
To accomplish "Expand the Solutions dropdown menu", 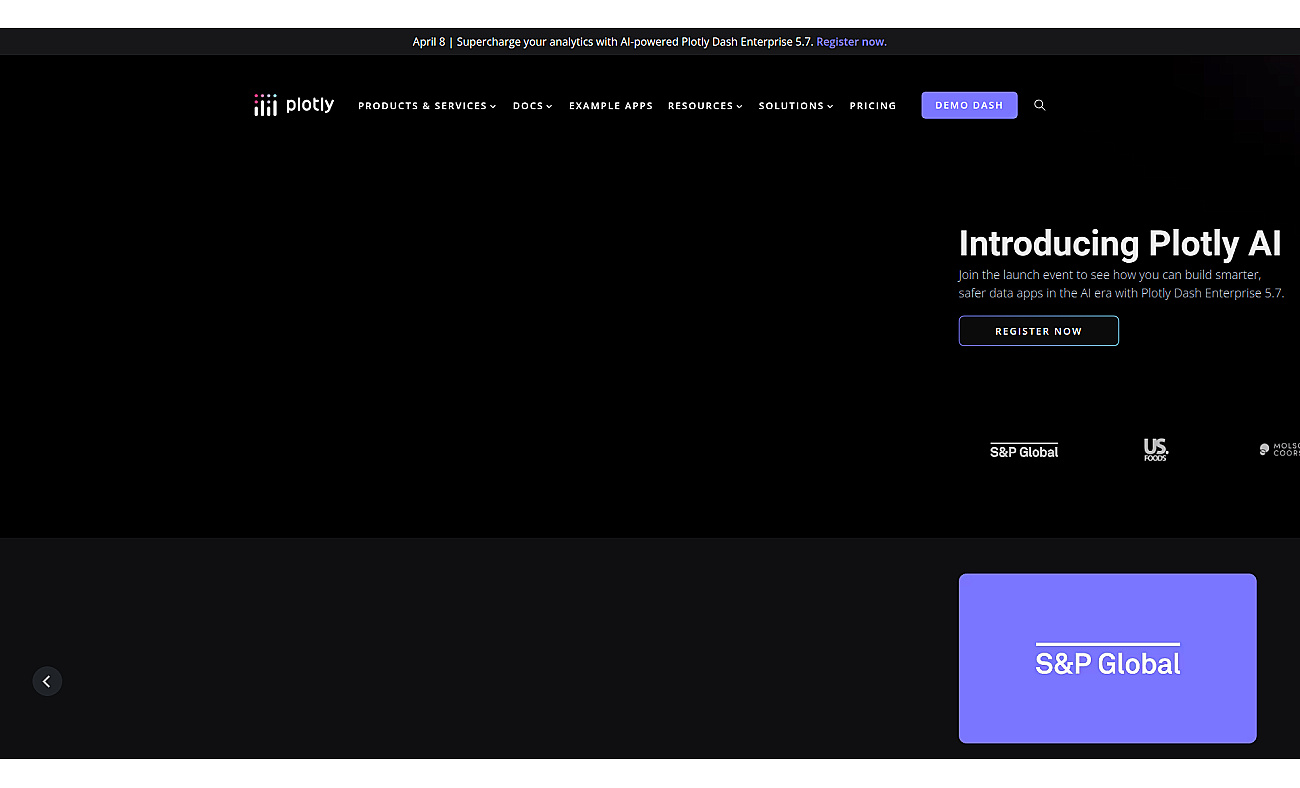I will (x=796, y=106).
